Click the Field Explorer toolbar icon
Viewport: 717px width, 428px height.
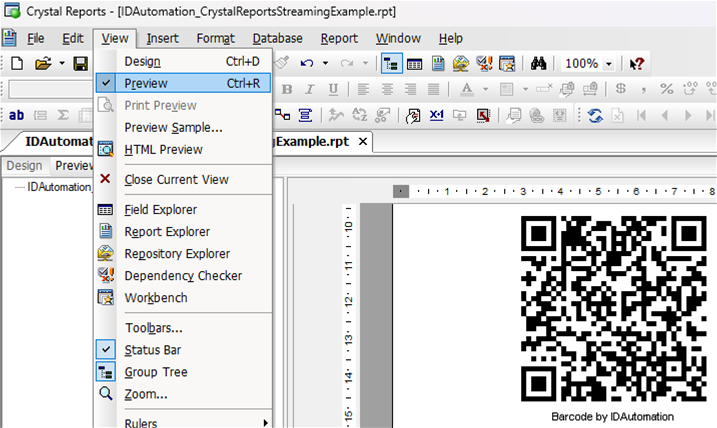pos(414,64)
